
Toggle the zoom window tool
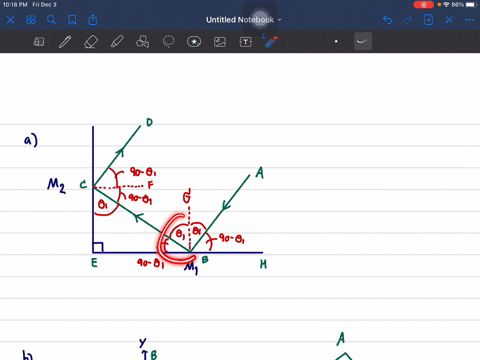click(x=39, y=42)
